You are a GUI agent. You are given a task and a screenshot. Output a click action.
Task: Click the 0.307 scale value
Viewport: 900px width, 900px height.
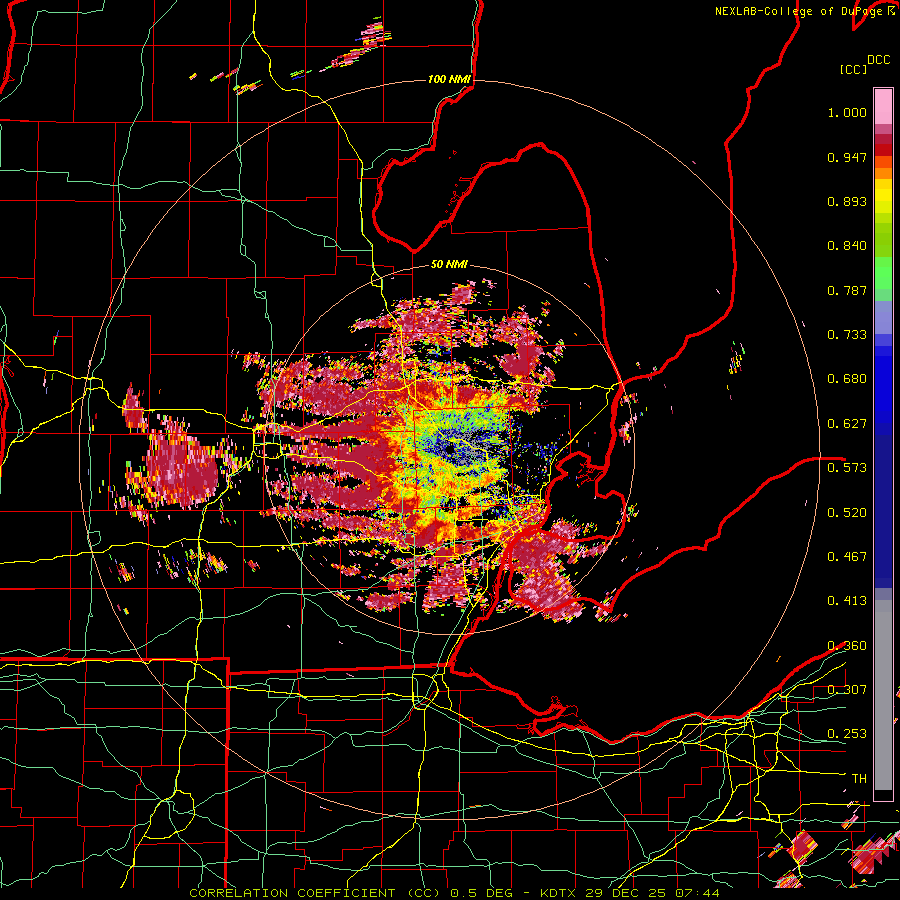847,690
